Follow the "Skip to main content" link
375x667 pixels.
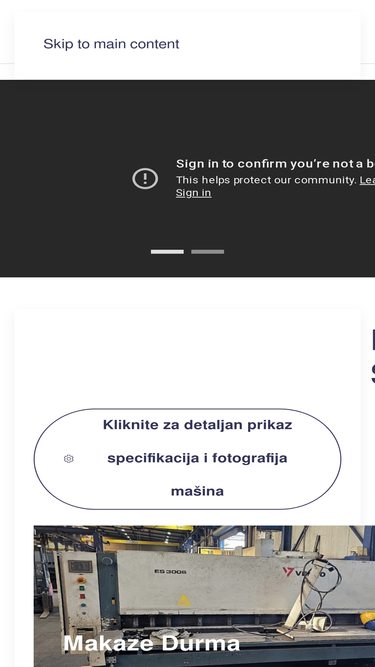click(111, 44)
